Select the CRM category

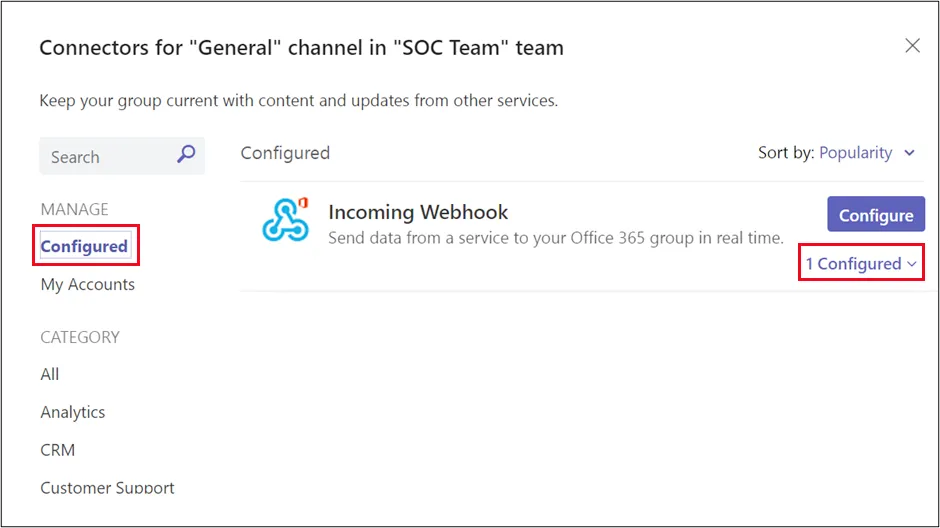58,450
